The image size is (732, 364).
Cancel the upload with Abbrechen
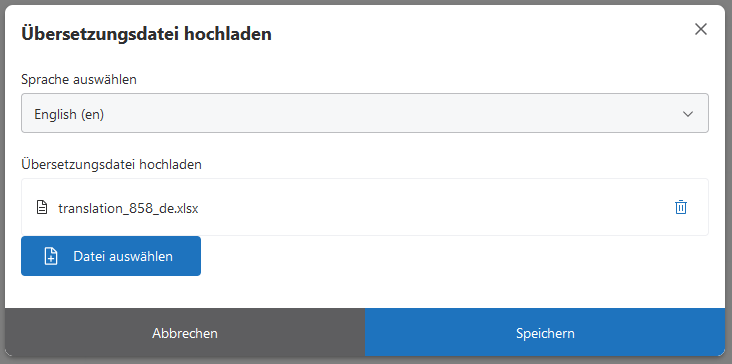click(185, 333)
